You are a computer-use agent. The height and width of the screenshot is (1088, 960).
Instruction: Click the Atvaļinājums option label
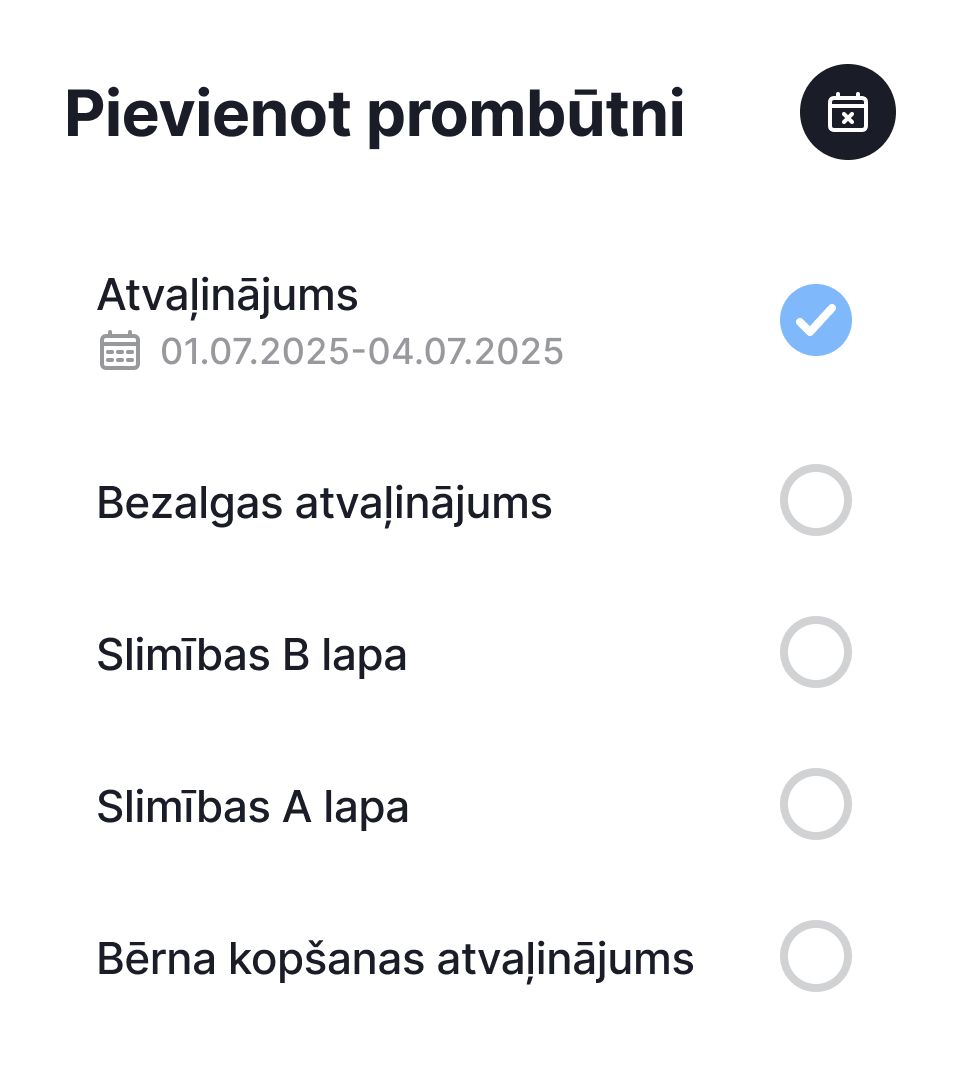pyautogui.click(x=228, y=296)
